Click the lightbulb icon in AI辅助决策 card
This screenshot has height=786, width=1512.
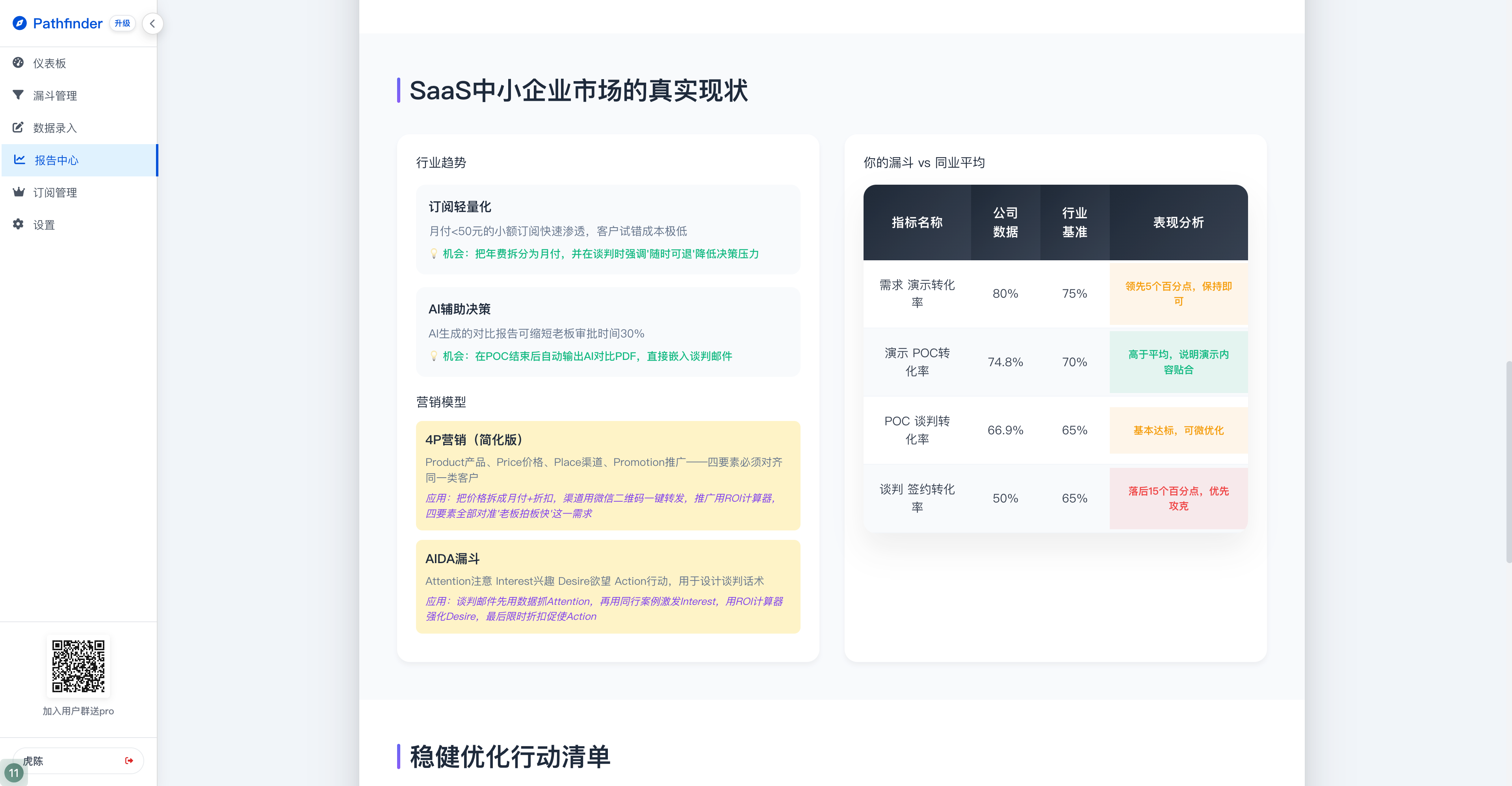pyautogui.click(x=434, y=356)
